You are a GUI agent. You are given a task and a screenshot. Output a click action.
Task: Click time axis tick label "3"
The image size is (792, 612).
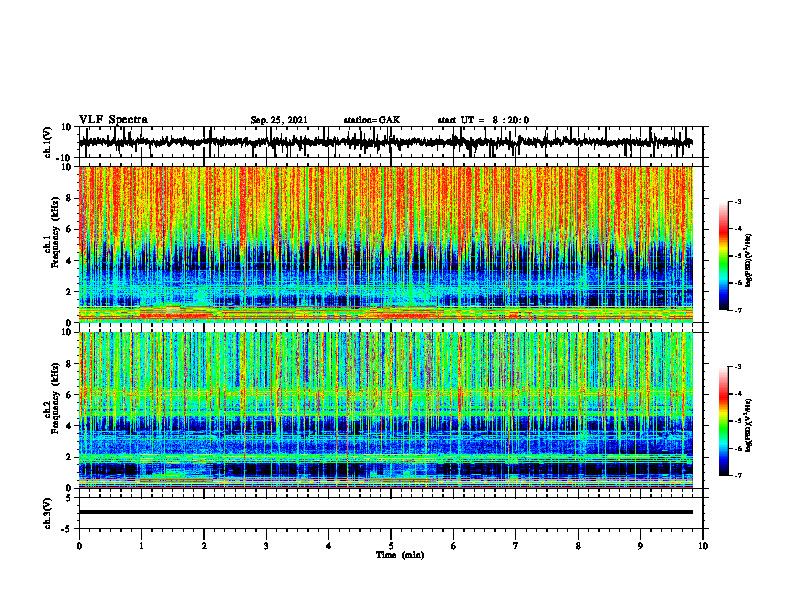coord(266,546)
